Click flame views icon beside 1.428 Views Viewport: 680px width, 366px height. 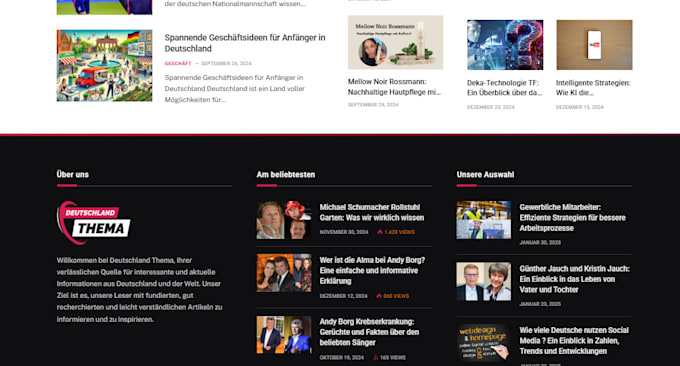(x=380, y=232)
